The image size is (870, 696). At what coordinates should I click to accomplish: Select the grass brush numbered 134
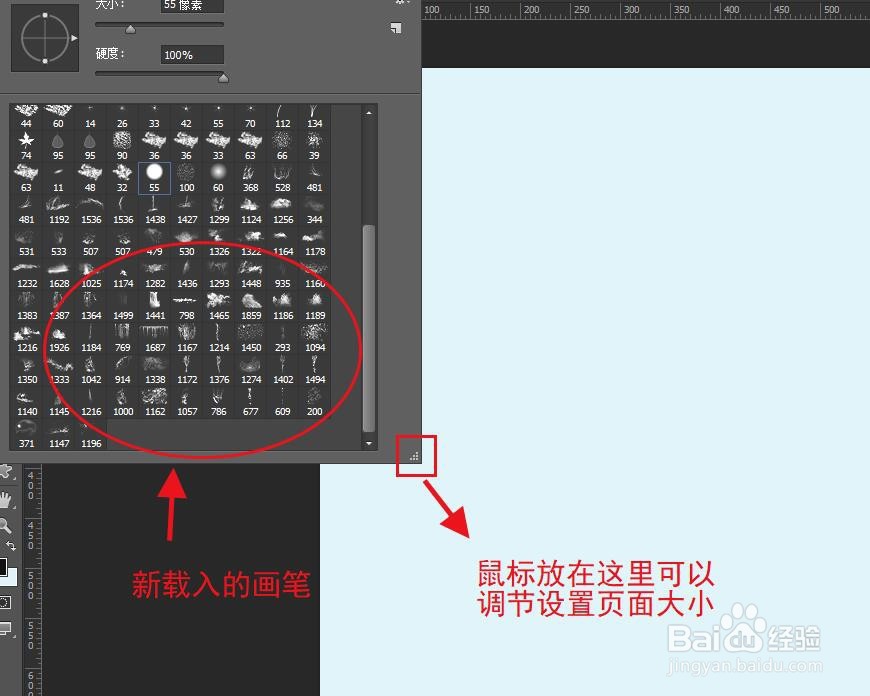pyautogui.click(x=314, y=110)
